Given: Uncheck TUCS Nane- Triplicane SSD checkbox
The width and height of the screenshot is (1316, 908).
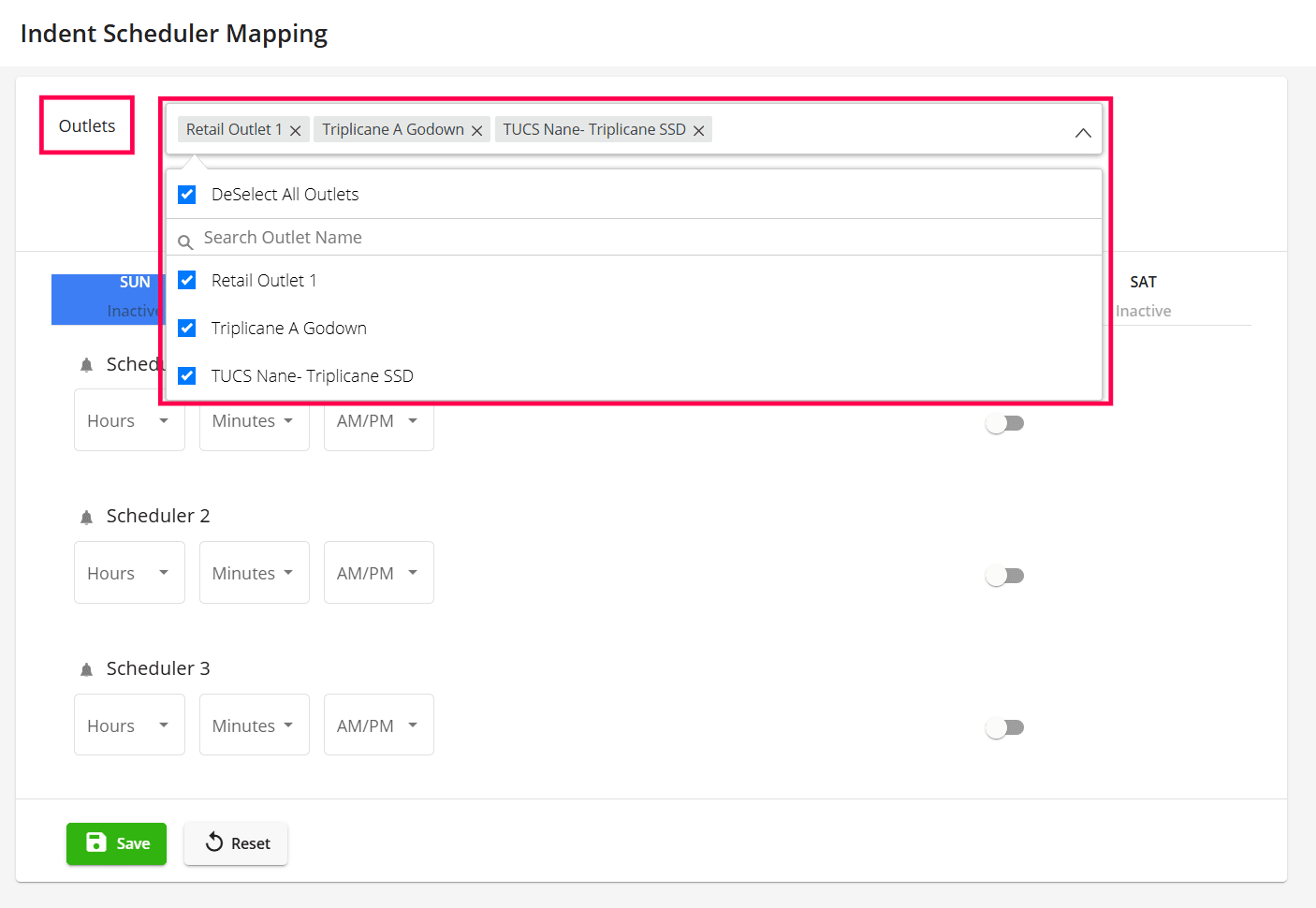Looking at the screenshot, I should [187, 376].
